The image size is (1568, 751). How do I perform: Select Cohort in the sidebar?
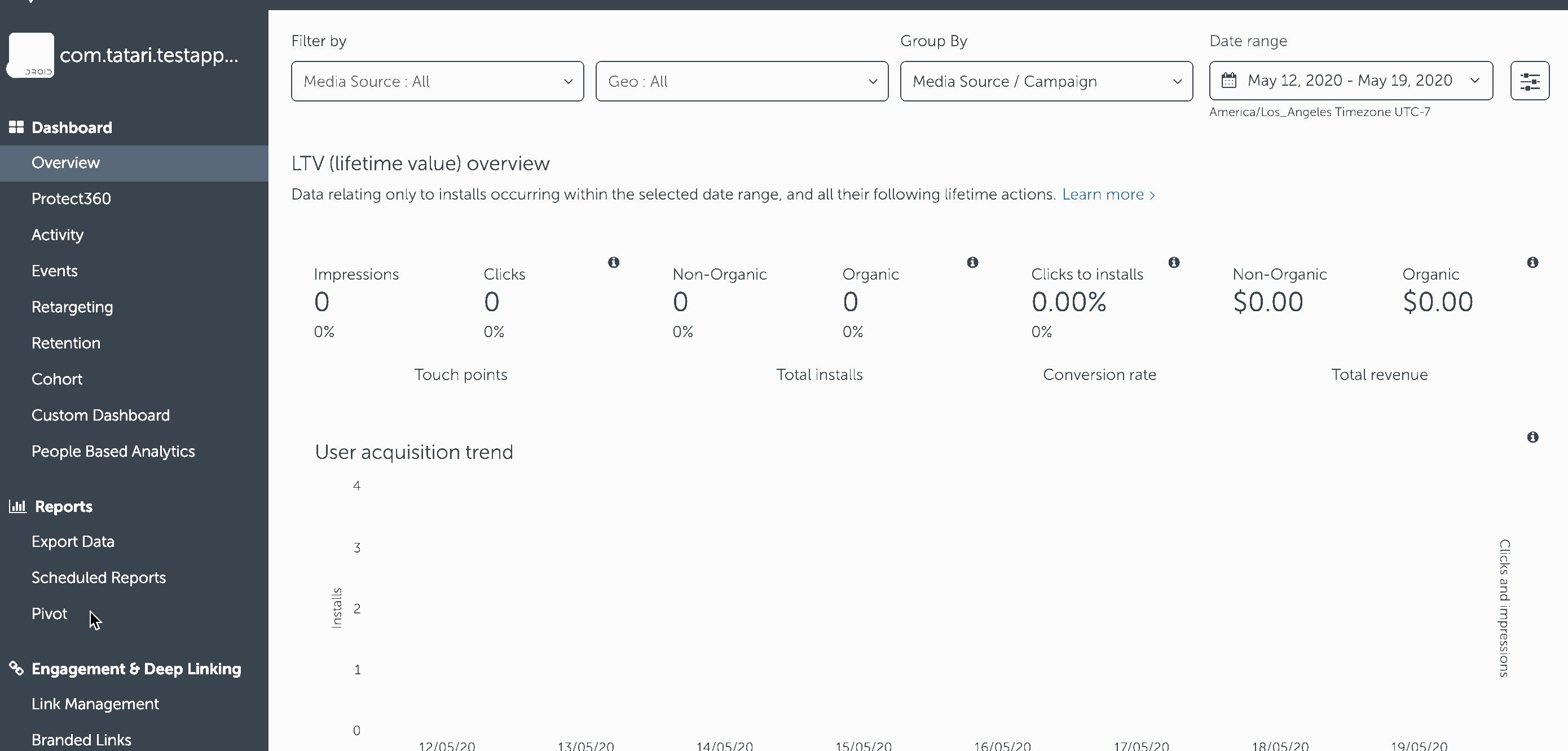pos(56,378)
